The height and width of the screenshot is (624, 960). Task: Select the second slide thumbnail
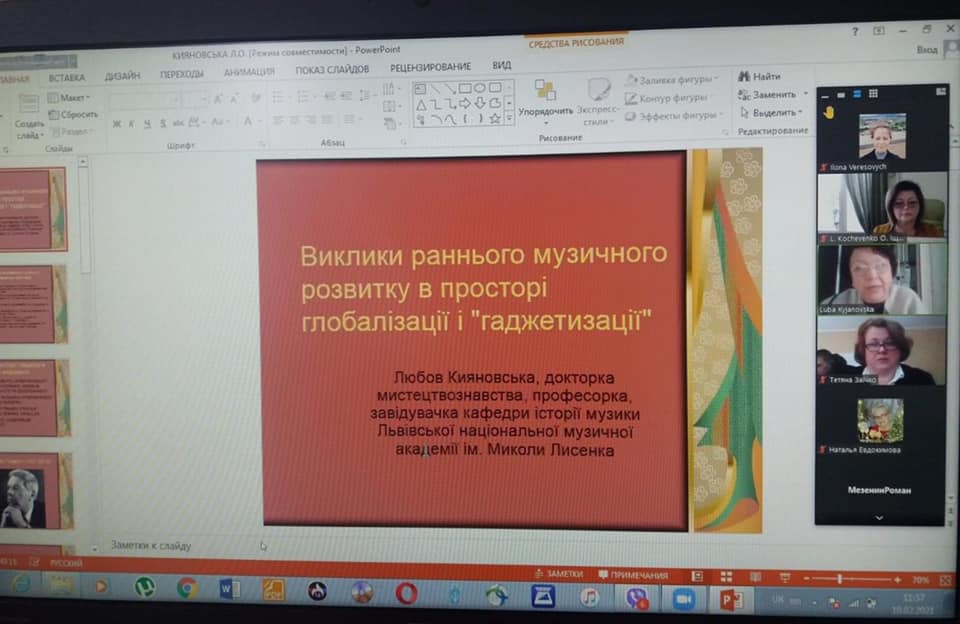click(34, 304)
